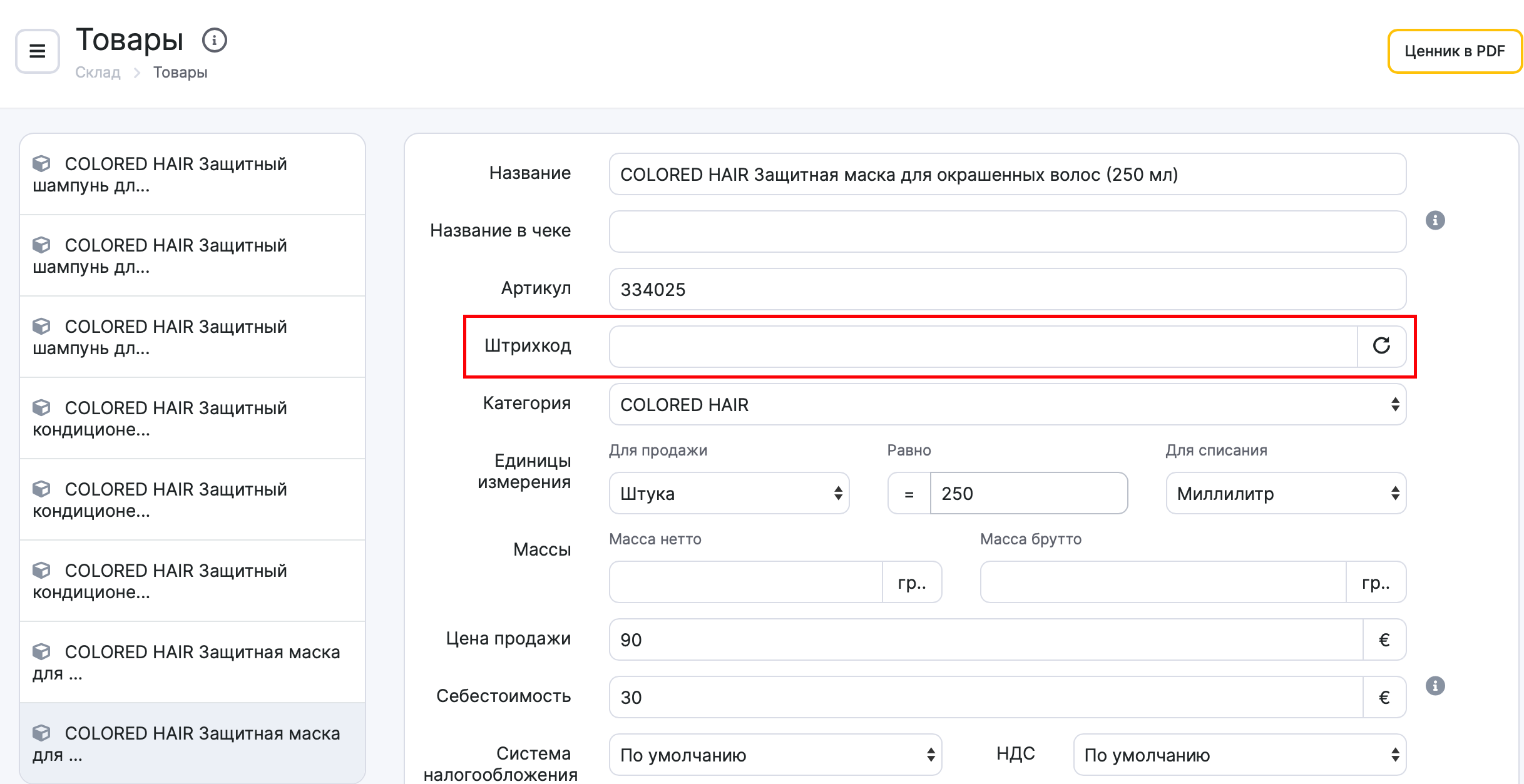Click info icon beside Название в чеке
Screen dimensions: 1524x784
click(1435, 220)
